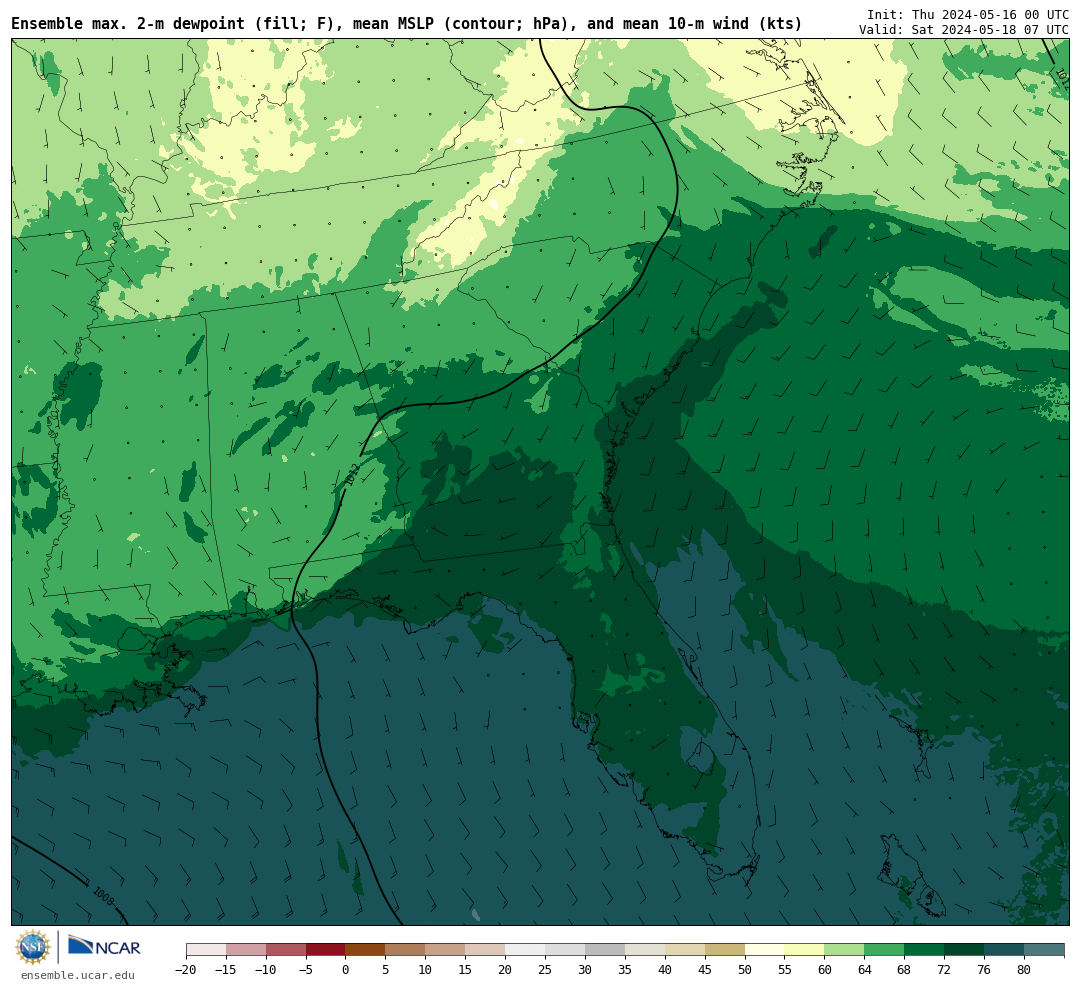1080x988 pixels.
Task: Click the map title about ensemble dewpoint
Action: pyautogui.click(x=406, y=24)
